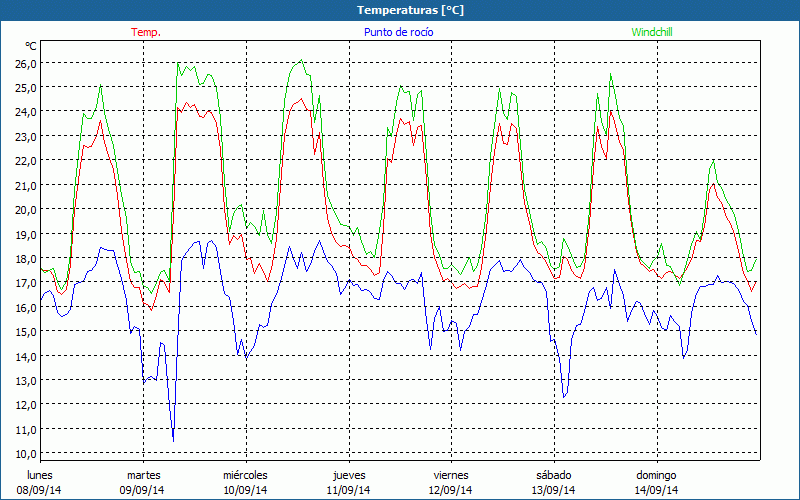Image resolution: width=800 pixels, height=500 pixels.
Task: Select the "jueves" day label
Action: [x=349, y=474]
